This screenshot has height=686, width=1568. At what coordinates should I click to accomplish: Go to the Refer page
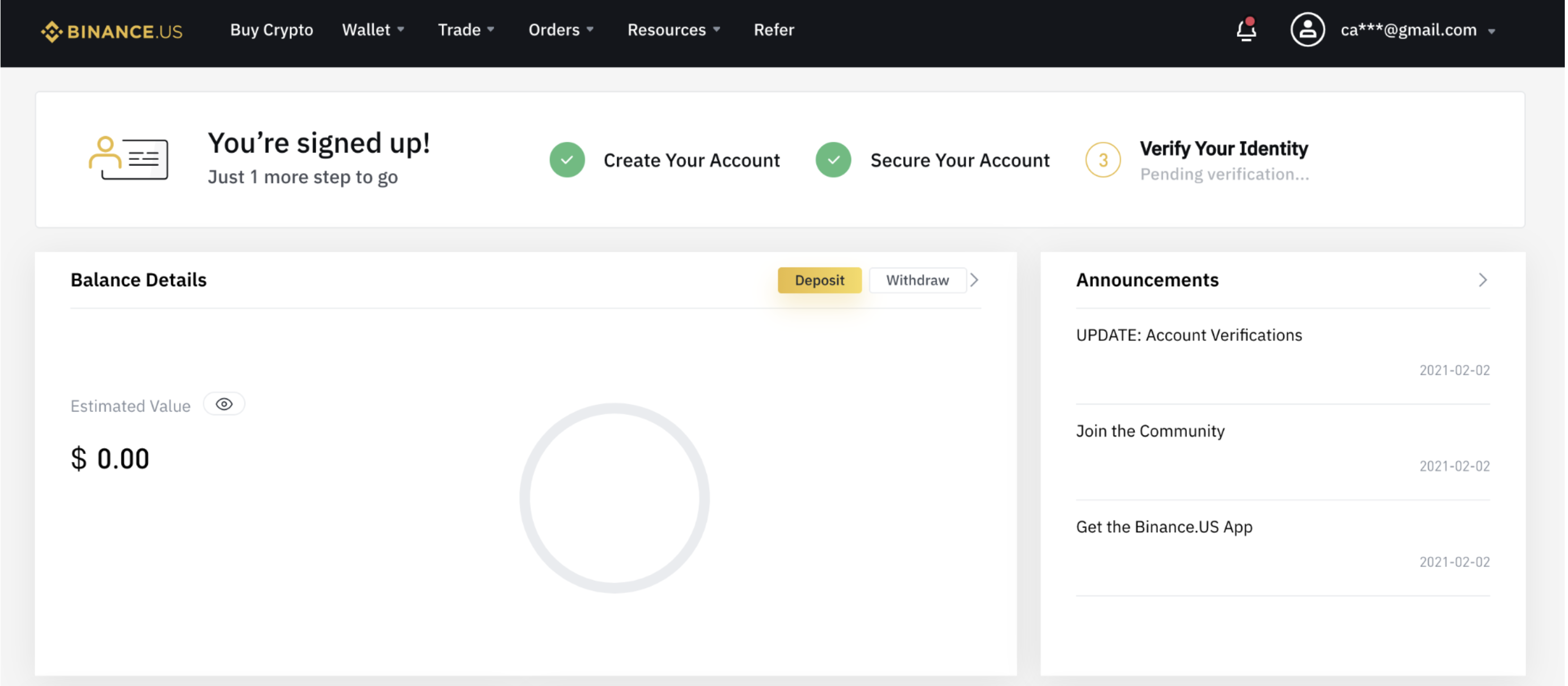pyautogui.click(x=774, y=29)
